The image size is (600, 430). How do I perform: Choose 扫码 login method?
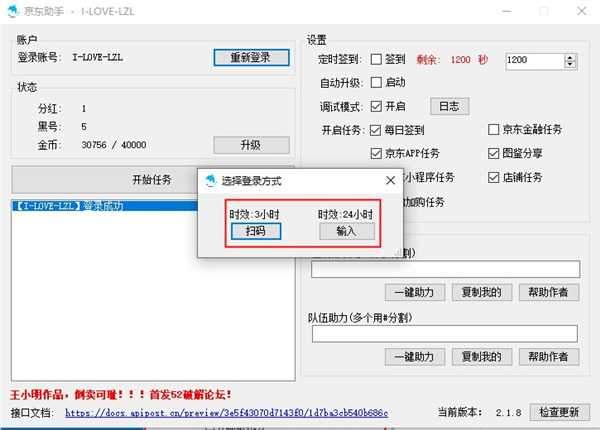(249, 231)
